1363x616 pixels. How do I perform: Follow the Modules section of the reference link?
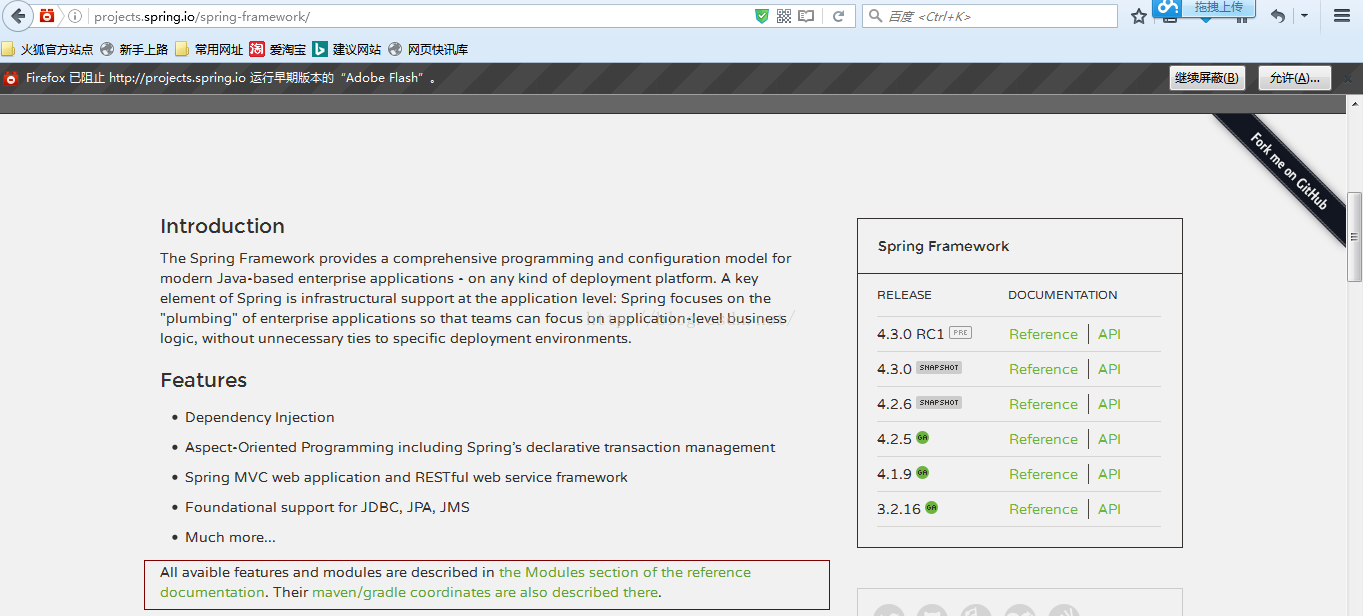click(x=624, y=573)
